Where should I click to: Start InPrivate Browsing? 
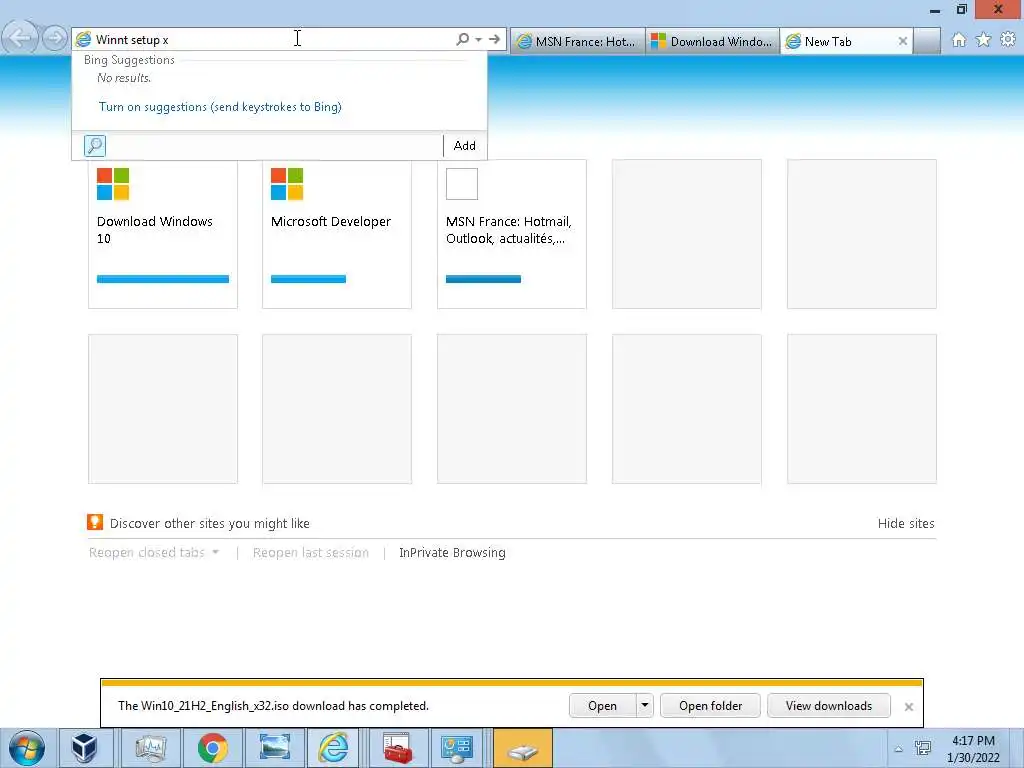click(452, 552)
